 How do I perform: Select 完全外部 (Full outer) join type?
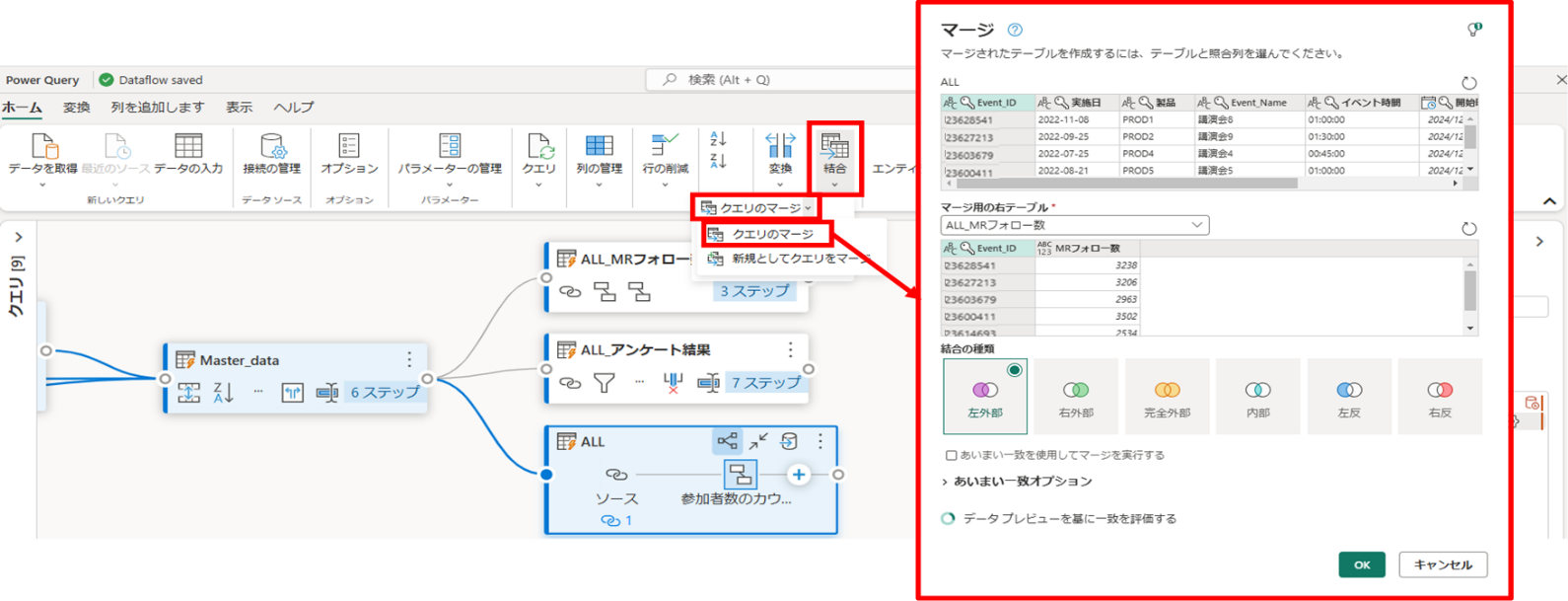pos(1167,397)
